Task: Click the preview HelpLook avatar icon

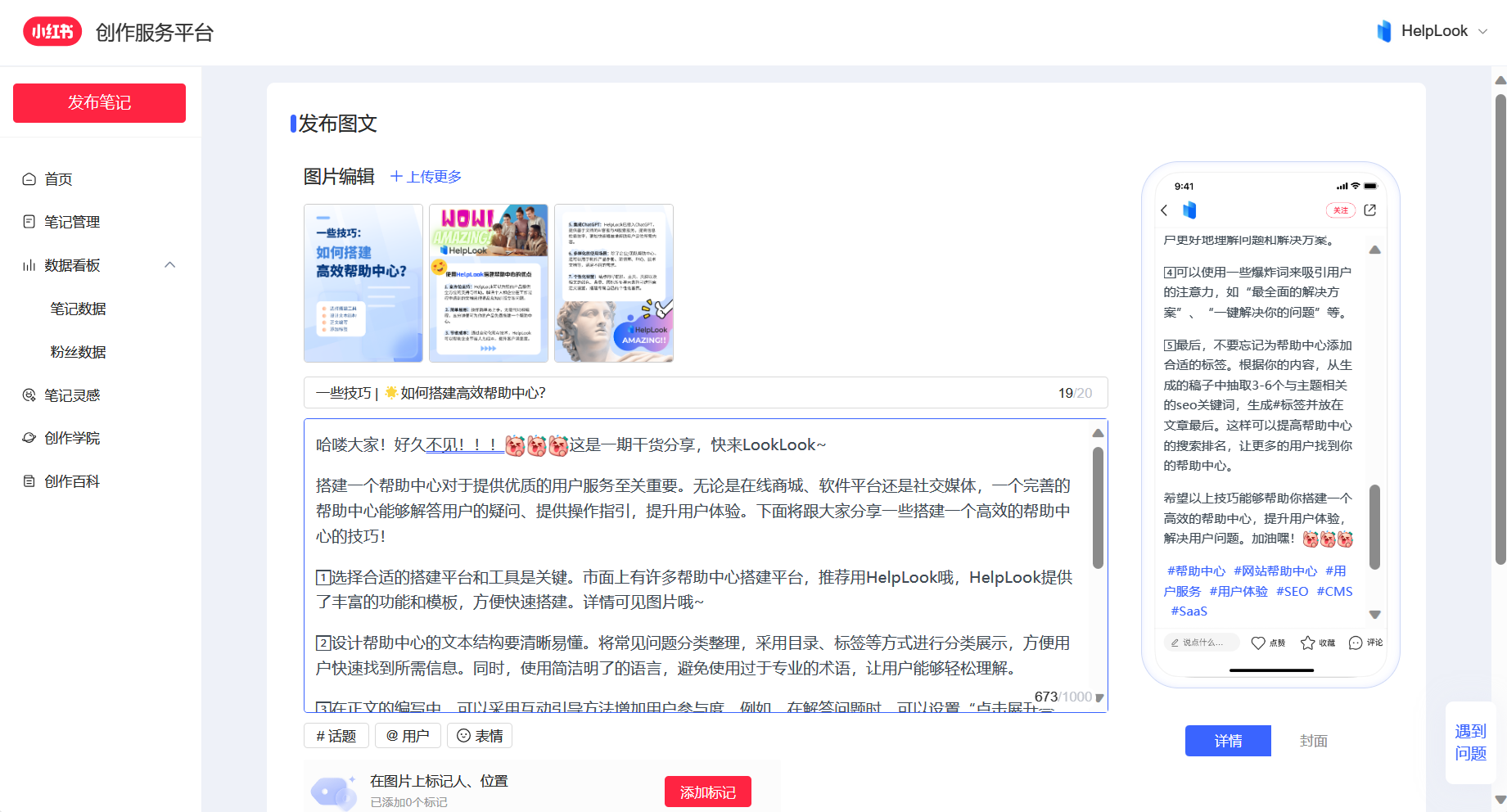Action: 1189,210
